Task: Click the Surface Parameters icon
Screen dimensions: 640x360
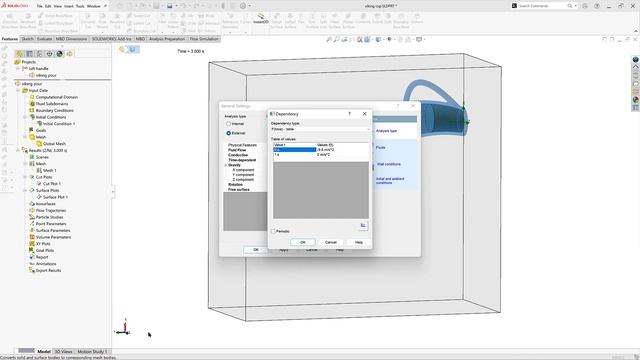Action: click(32, 230)
